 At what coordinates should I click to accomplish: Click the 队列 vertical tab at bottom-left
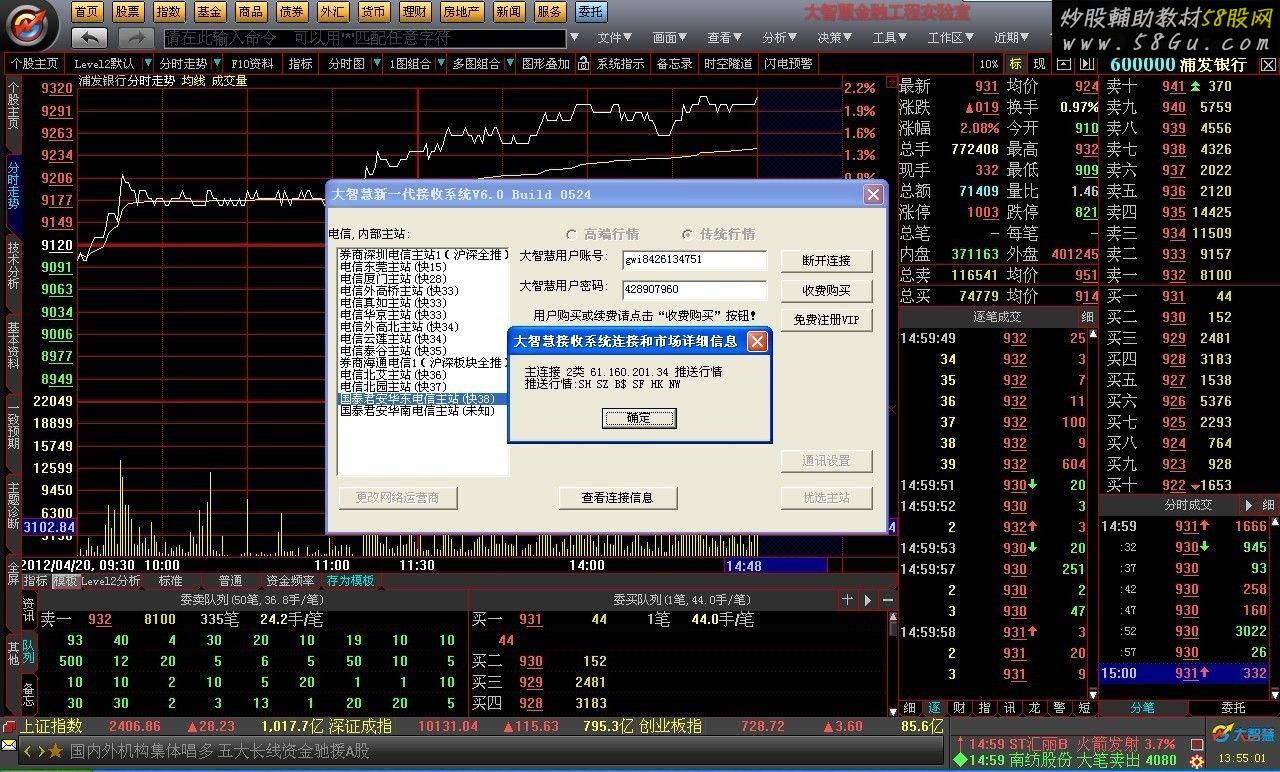27,653
